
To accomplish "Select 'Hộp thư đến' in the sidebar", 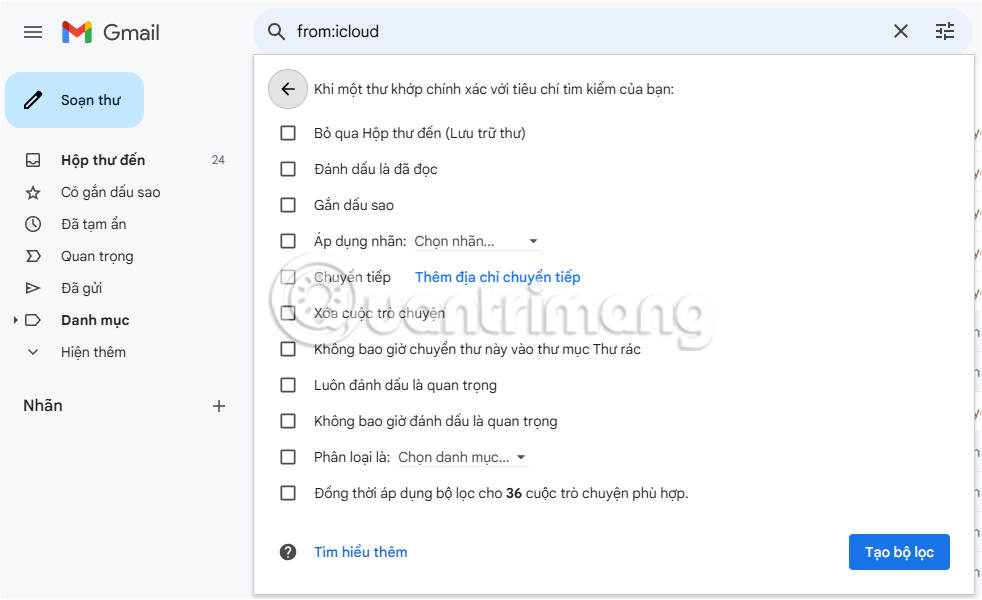I will (104, 160).
